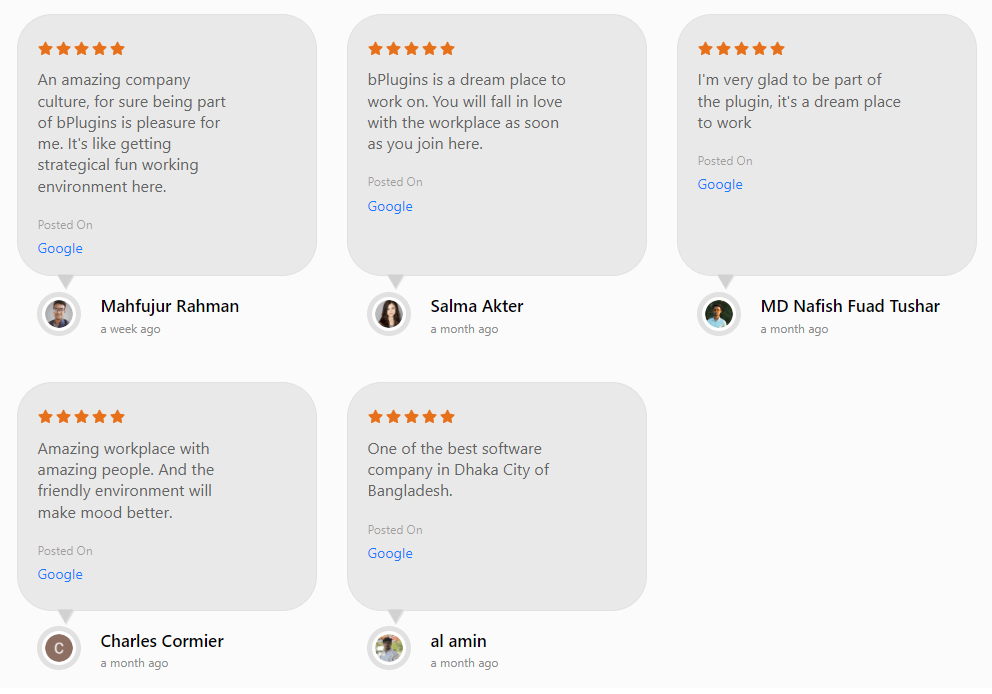Click Mahfujur Rahman's profile avatar
Viewport: 992px width, 694px height.
click(59, 314)
